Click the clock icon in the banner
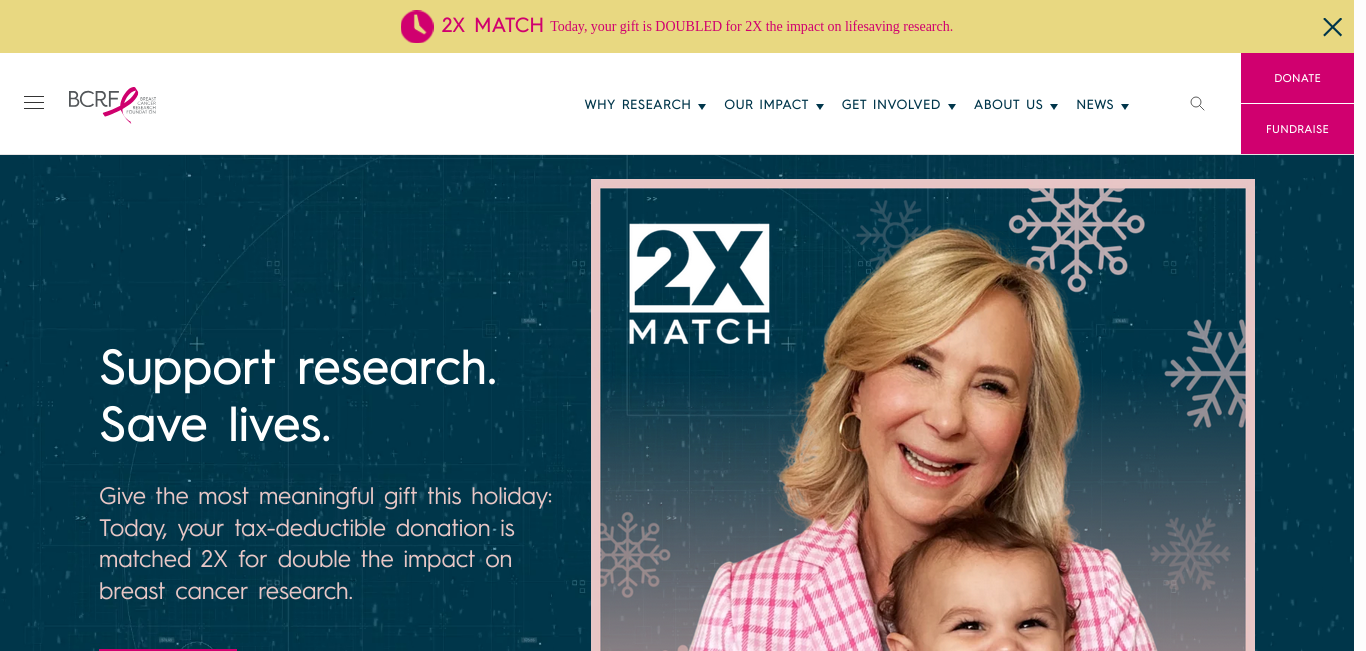 click(417, 26)
